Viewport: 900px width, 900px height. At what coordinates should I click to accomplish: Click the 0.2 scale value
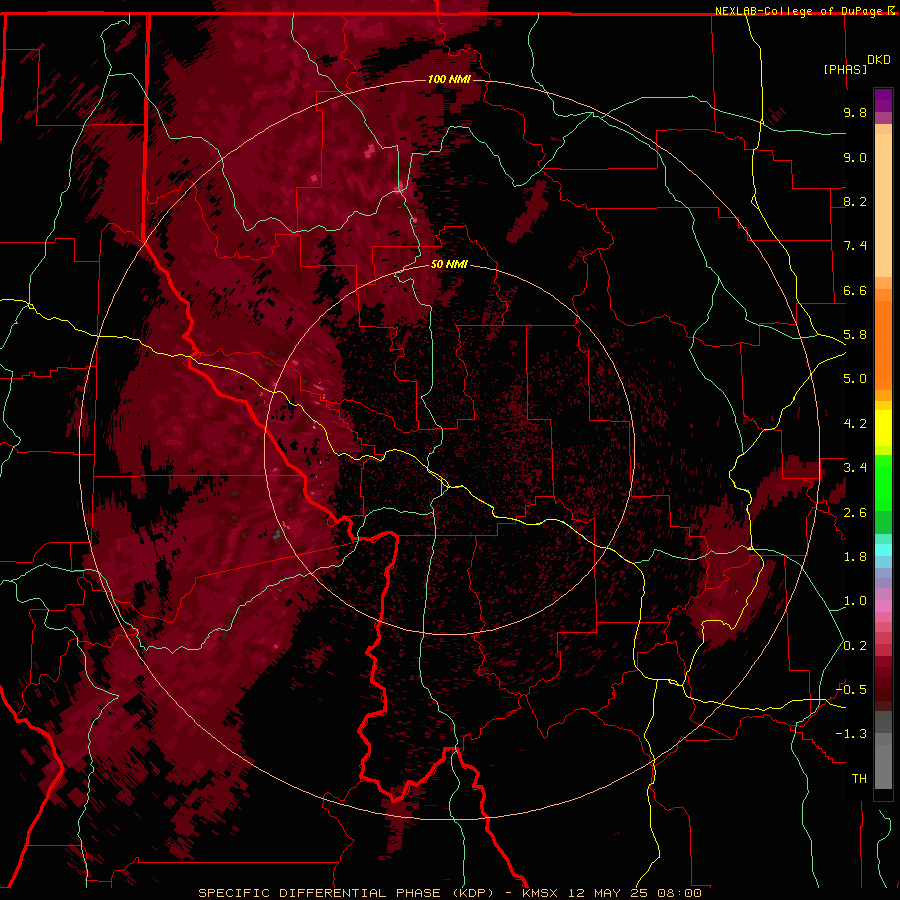pos(855,646)
